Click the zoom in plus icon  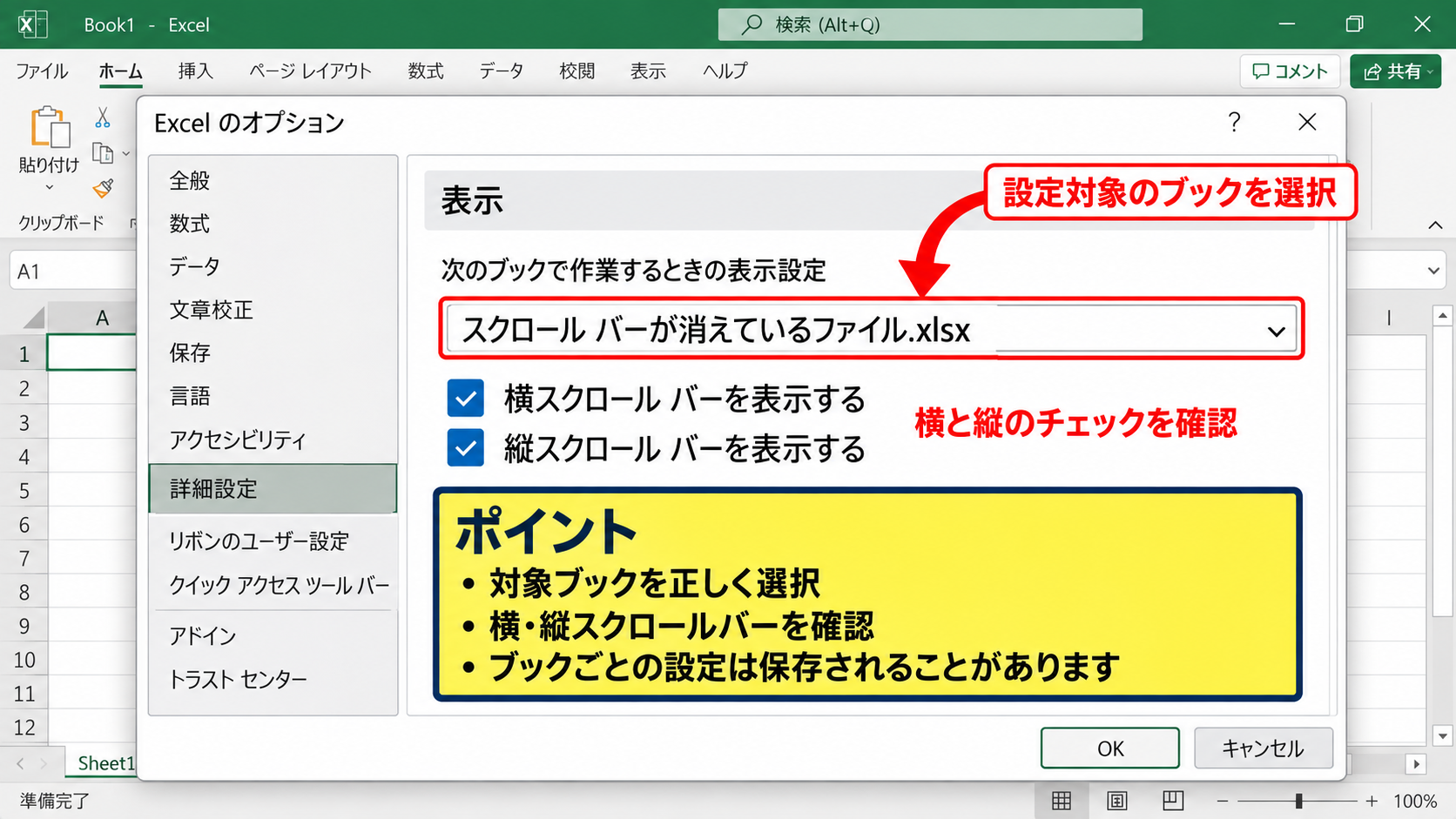pyautogui.click(x=1372, y=801)
